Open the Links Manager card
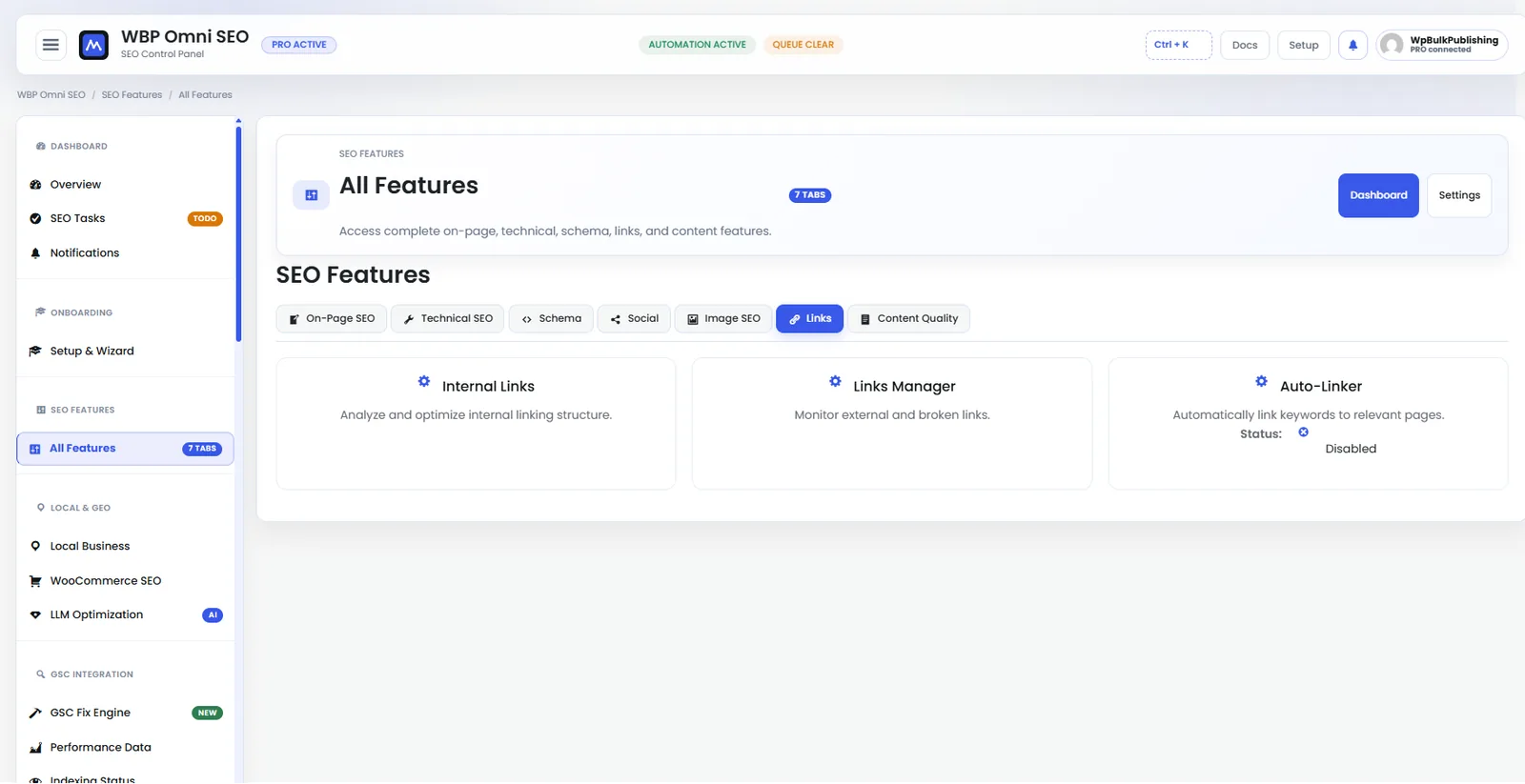This screenshot has height=784, width=1525. coord(892,424)
